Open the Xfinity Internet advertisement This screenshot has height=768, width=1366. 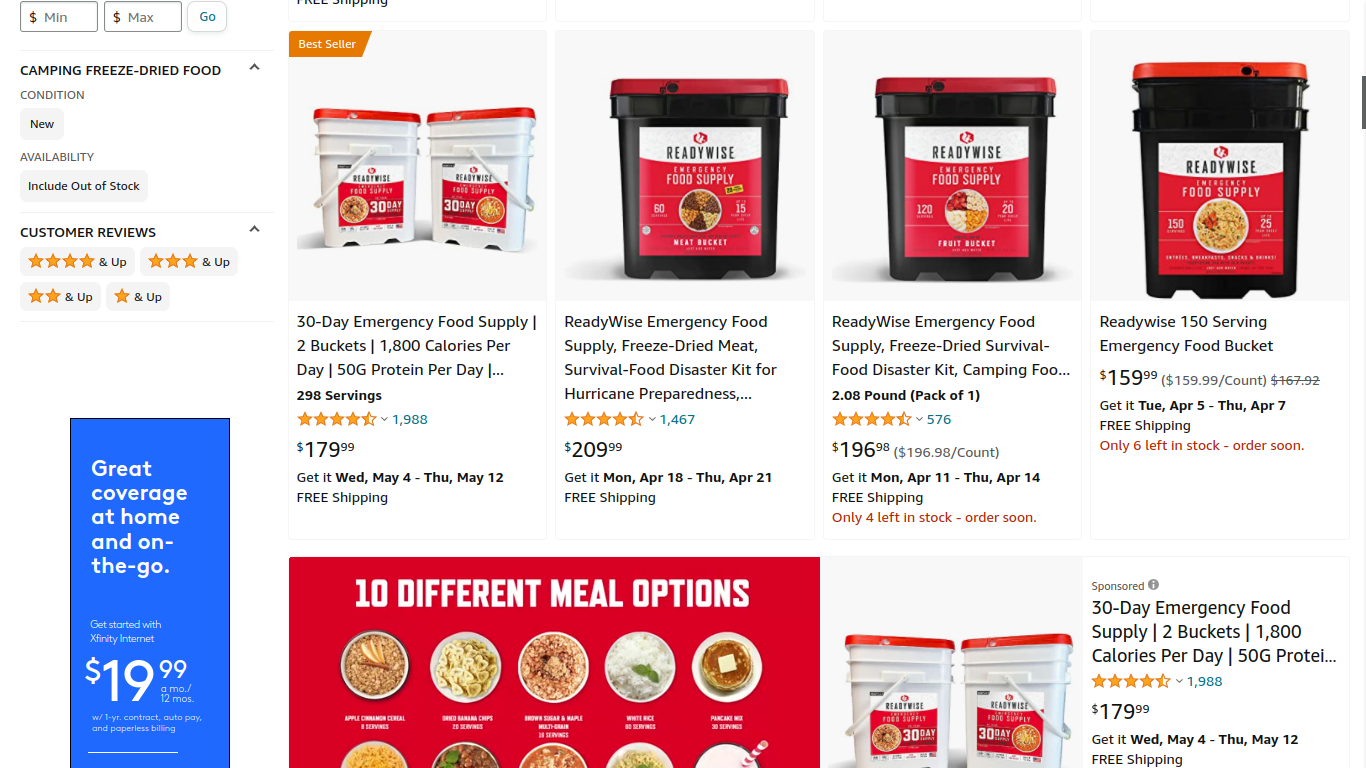[150, 593]
